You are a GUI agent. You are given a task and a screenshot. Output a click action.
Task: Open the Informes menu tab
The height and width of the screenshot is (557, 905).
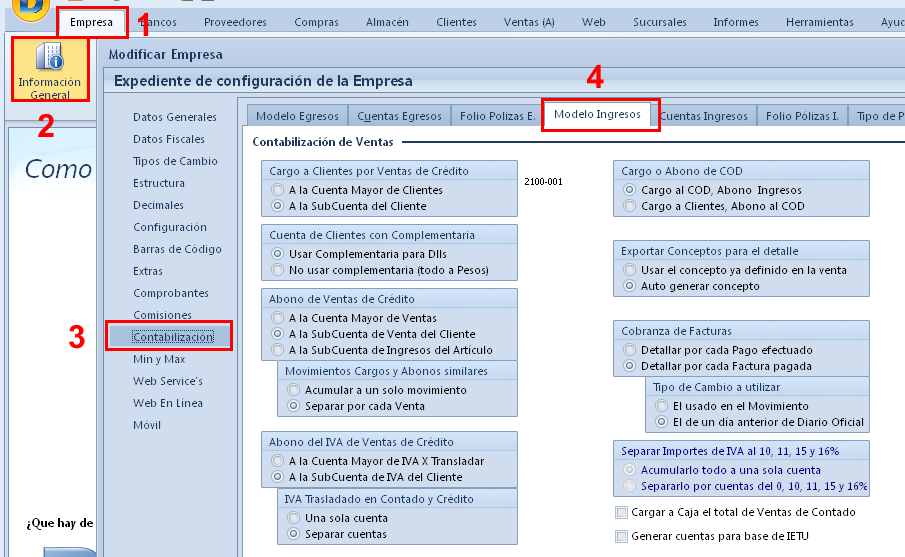point(735,22)
